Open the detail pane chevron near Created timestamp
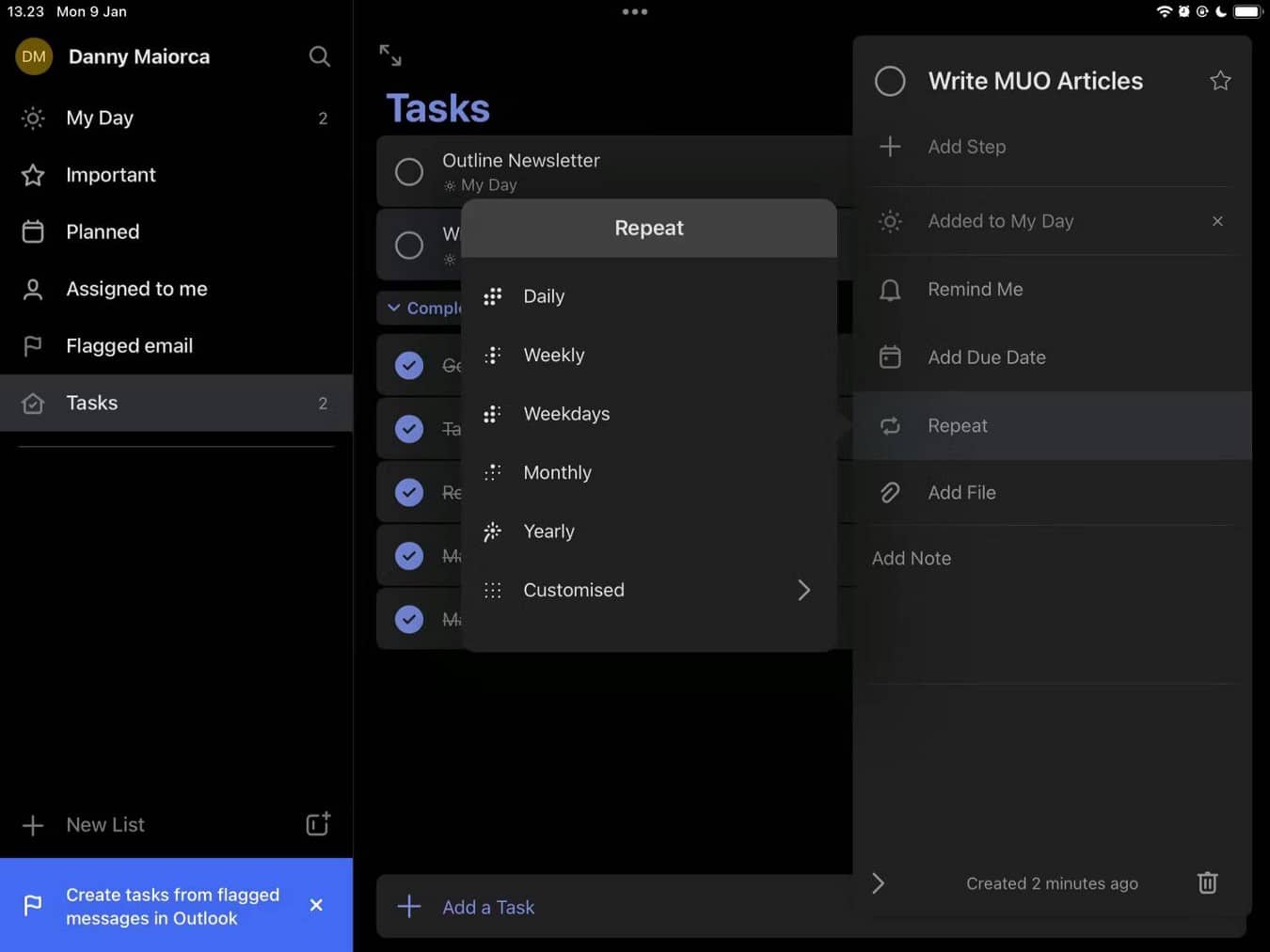Viewport: 1270px width, 952px height. 878,883
